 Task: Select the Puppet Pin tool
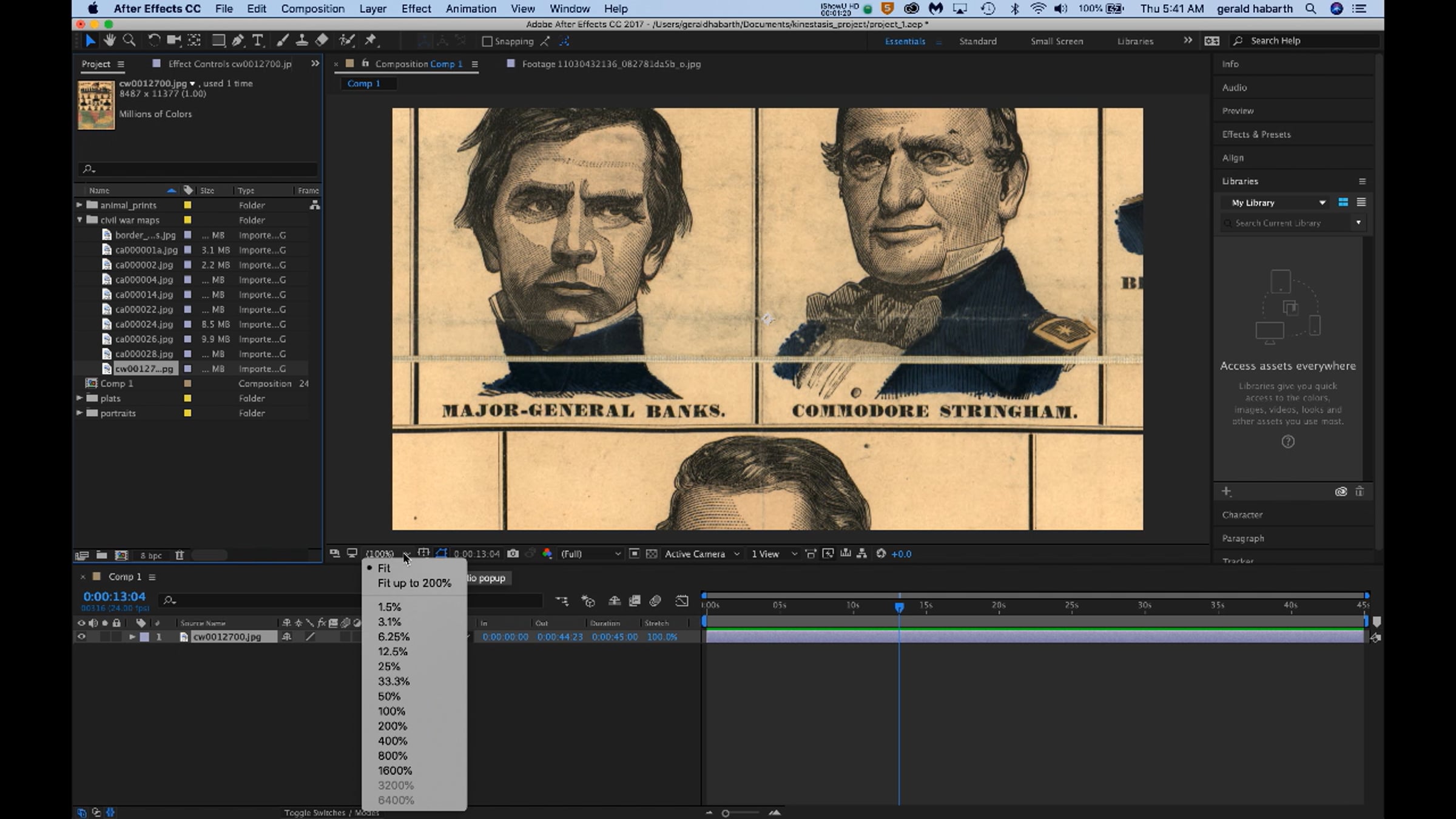coord(371,41)
